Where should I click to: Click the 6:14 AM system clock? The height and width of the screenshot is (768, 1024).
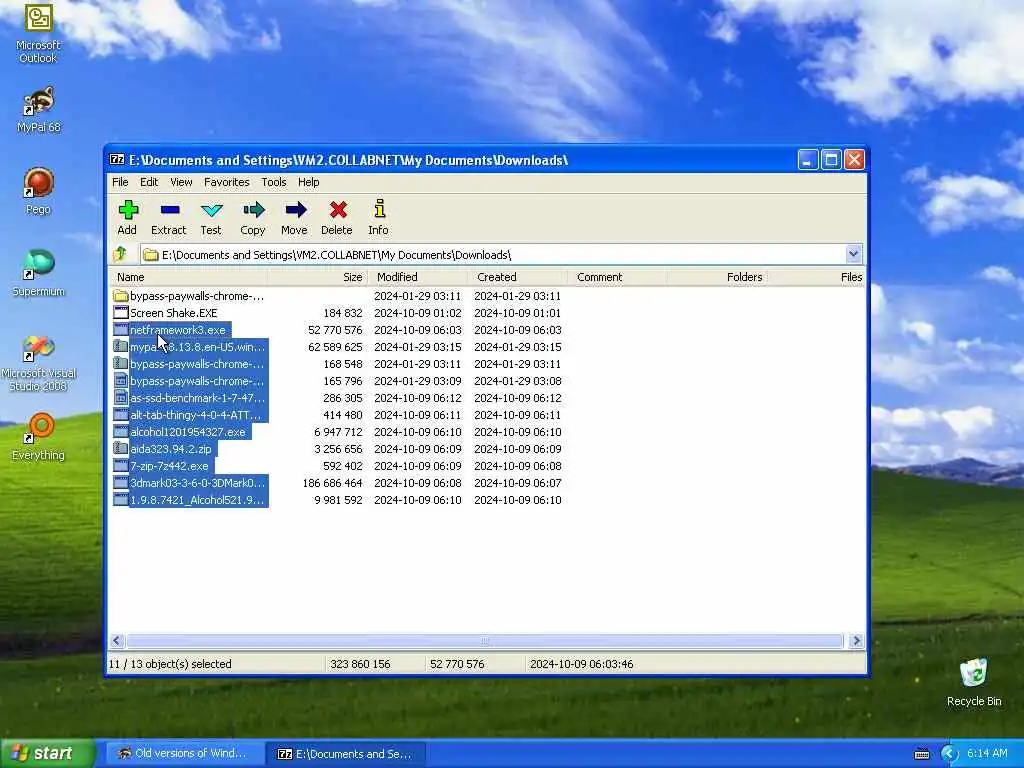(987, 754)
